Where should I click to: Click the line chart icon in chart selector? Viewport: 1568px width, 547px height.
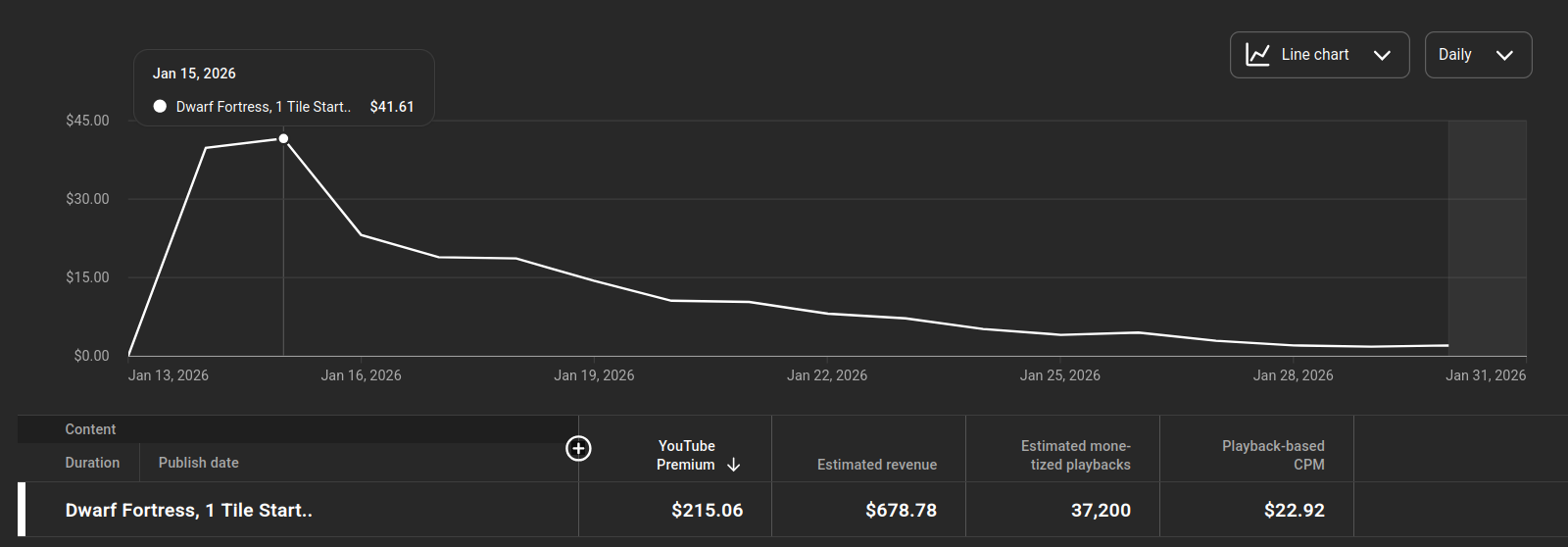(x=1257, y=55)
